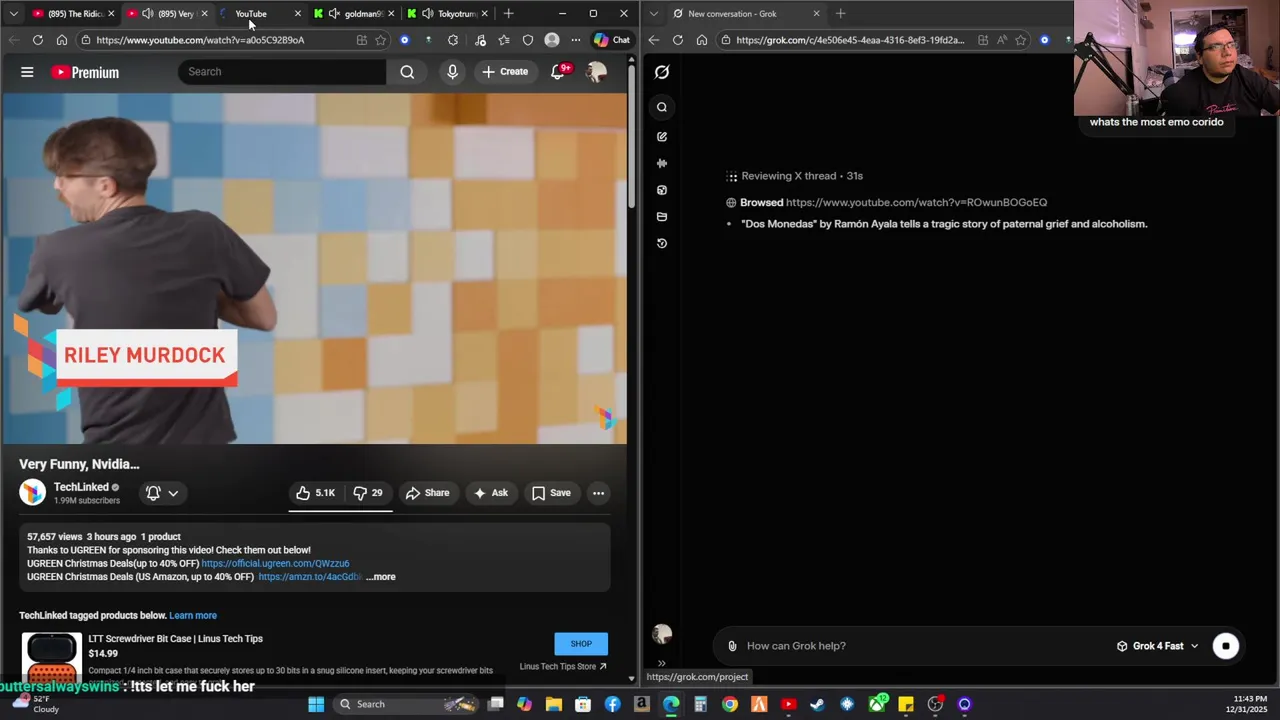1280x720 pixels.
Task: Switch to the 'Tokyotrum' Kick tab
Action: pyautogui.click(x=447, y=14)
